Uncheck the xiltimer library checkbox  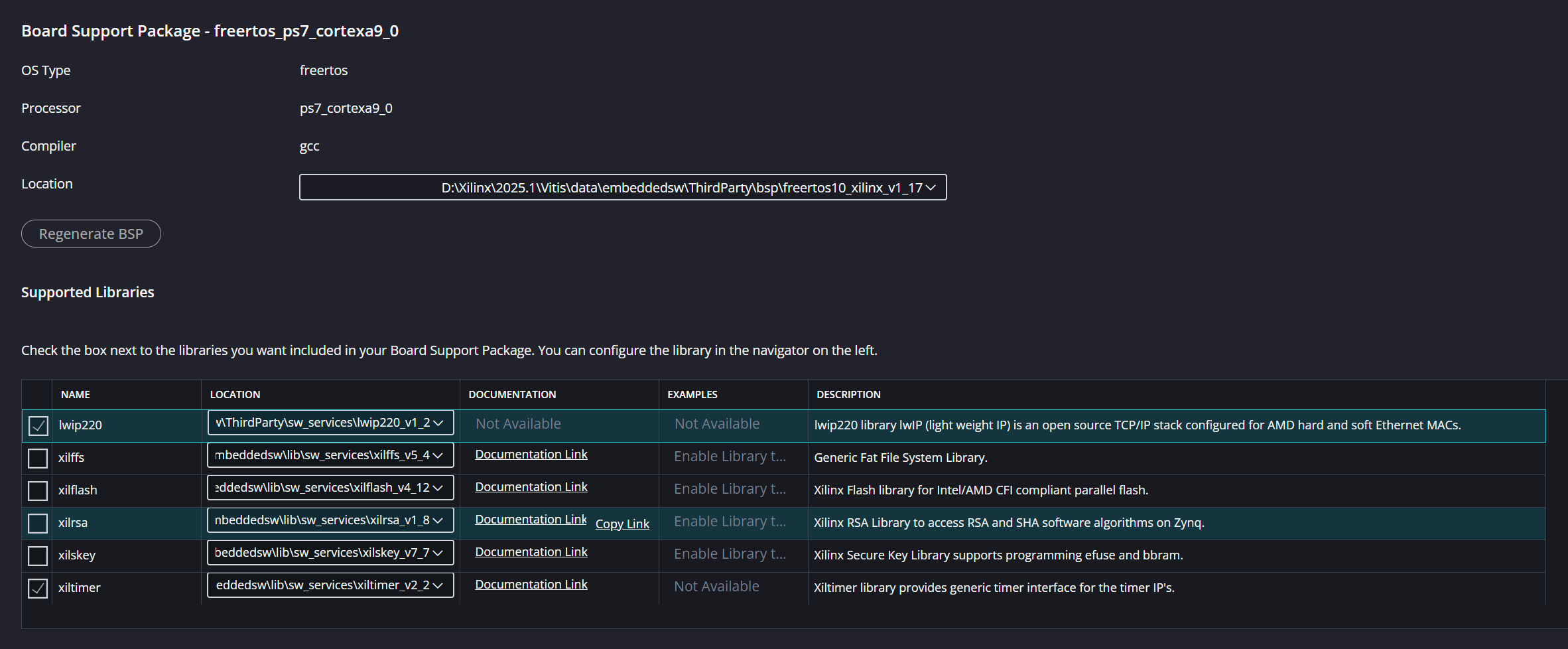pos(38,588)
